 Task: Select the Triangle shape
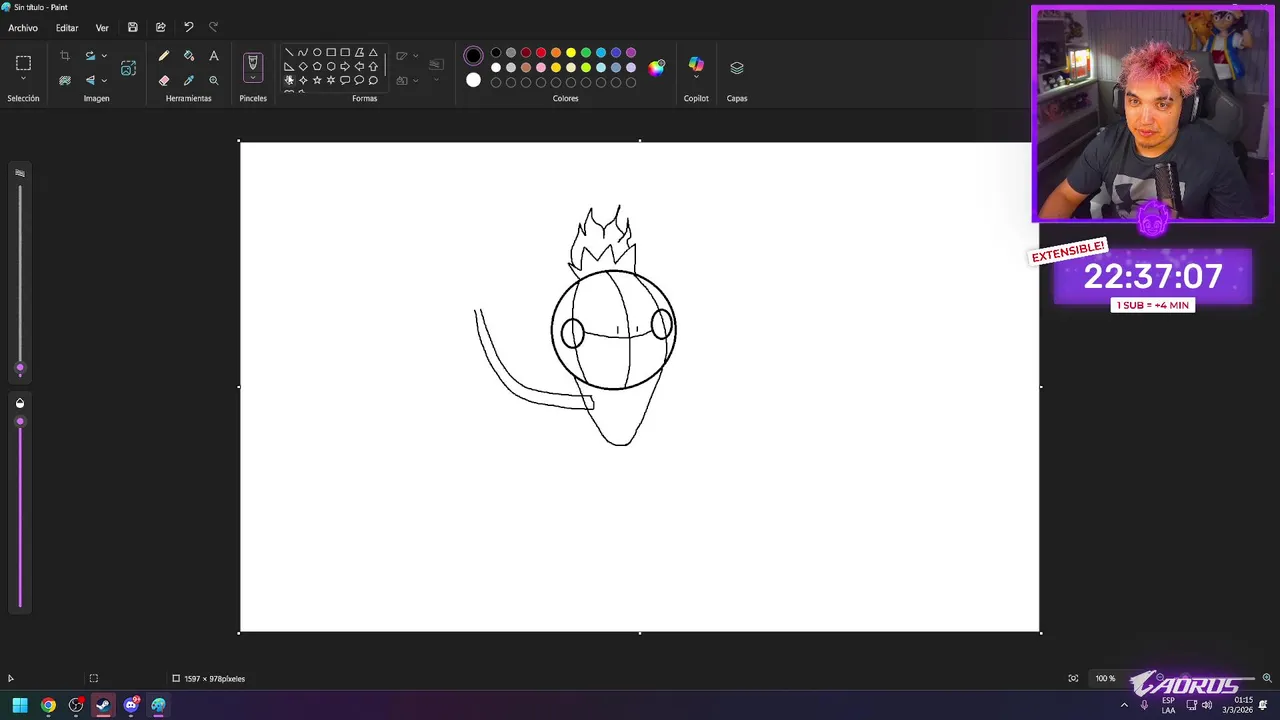(373, 53)
